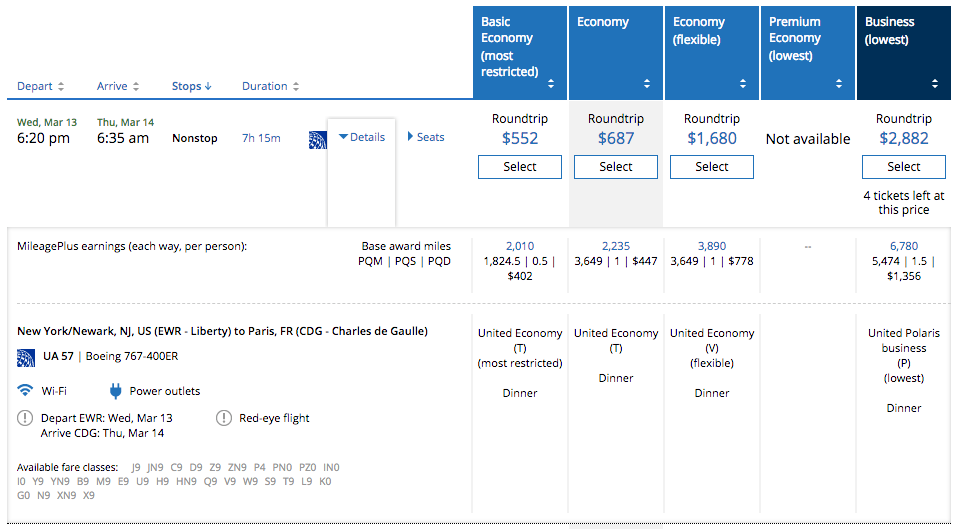The width and height of the screenshot is (957, 529).
Task: Sort flights by Depart time
Action: coord(41,87)
